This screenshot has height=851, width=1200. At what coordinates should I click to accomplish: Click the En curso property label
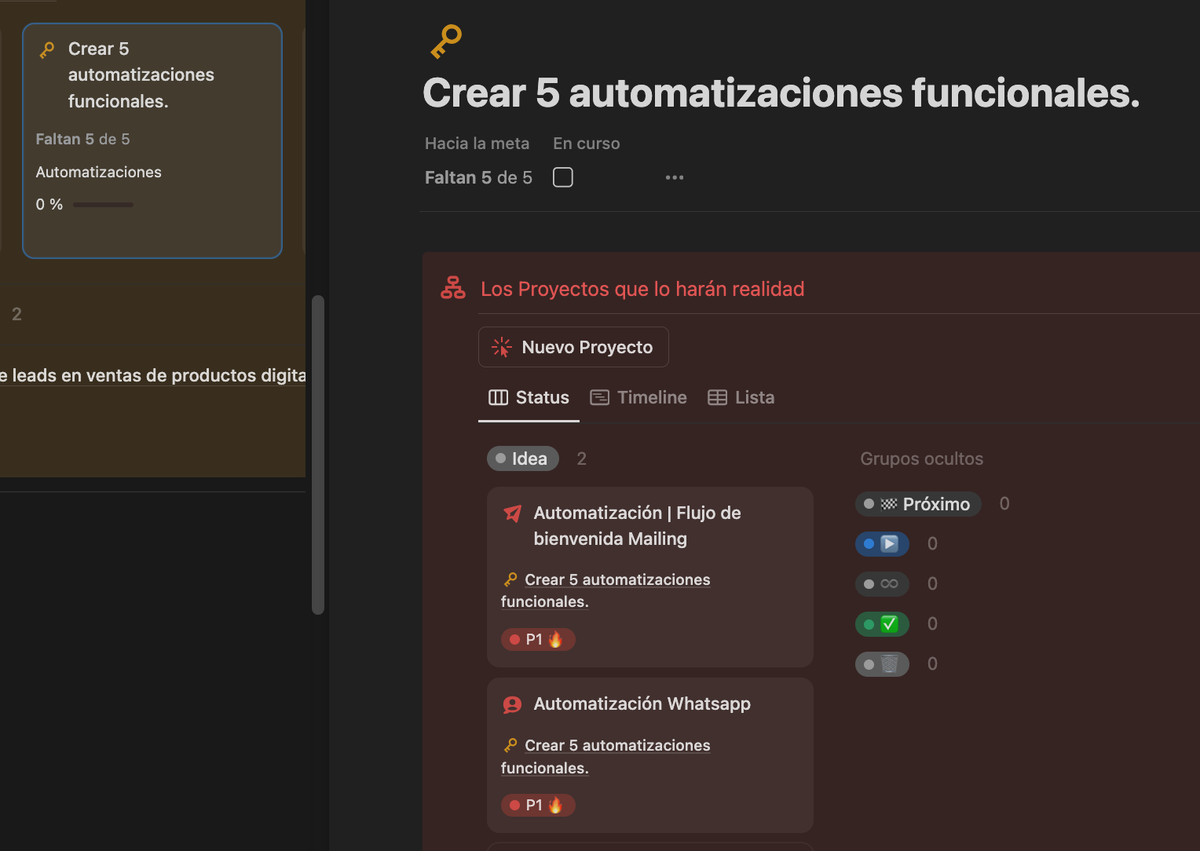coord(586,144)
